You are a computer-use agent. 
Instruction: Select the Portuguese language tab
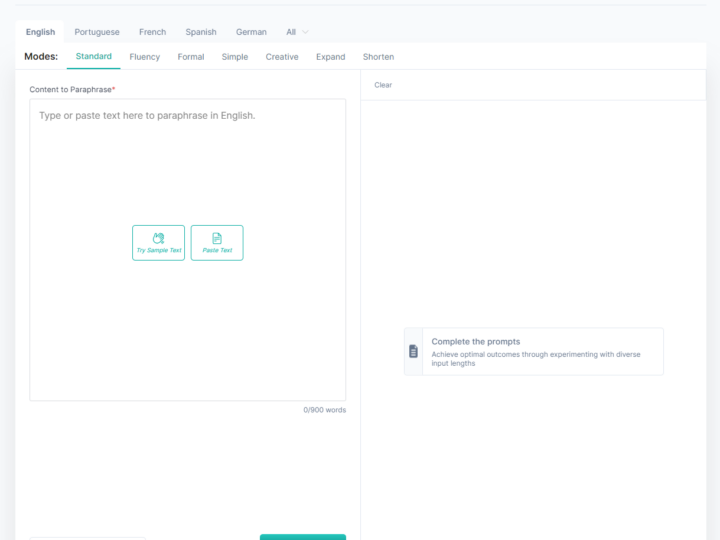(97, 32)
